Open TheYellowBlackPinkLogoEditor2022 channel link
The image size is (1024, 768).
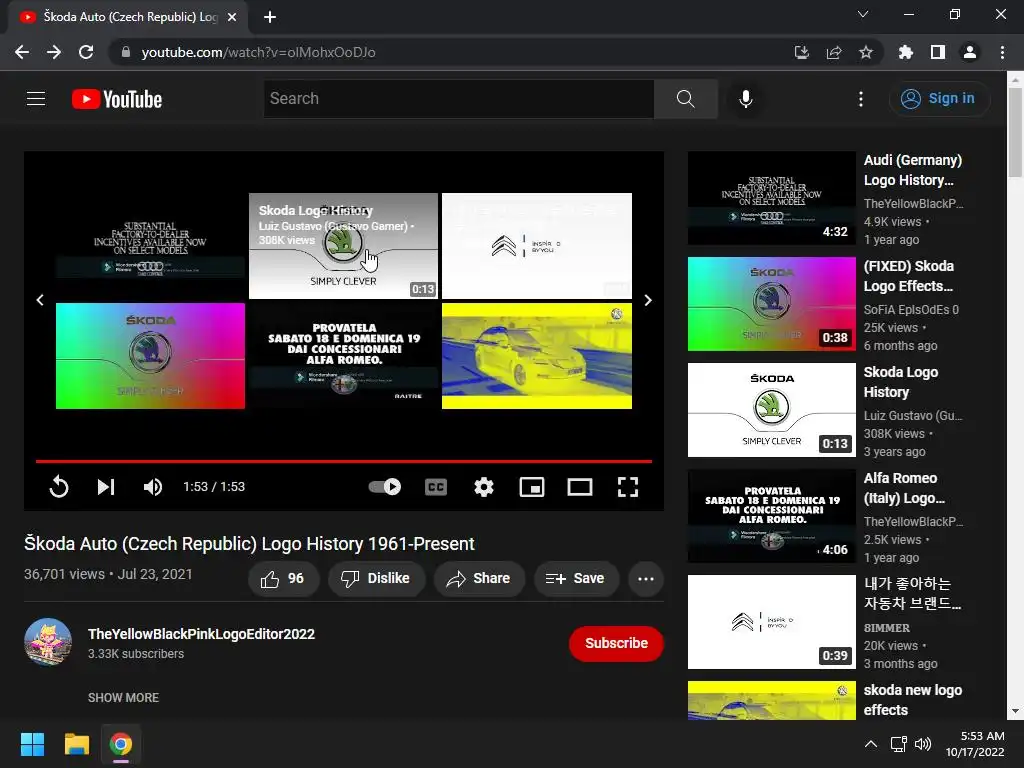click(201, 634)
